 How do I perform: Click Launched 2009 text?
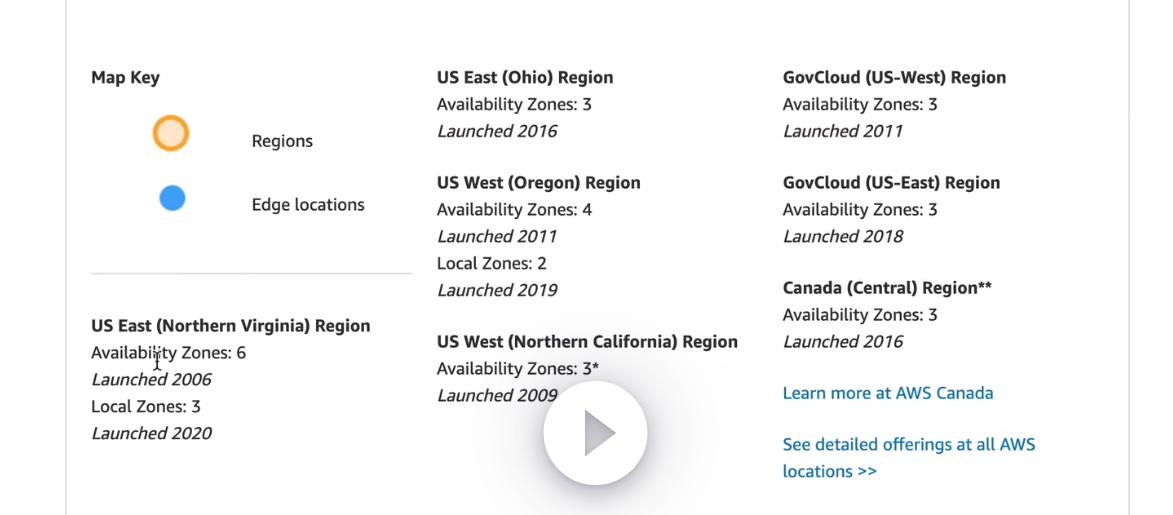pos(497,396)
